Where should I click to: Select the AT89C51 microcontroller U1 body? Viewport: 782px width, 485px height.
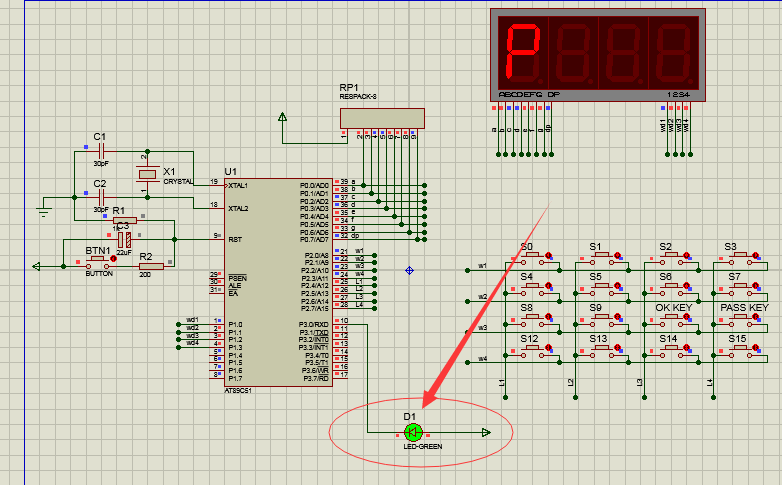(278, 282)
